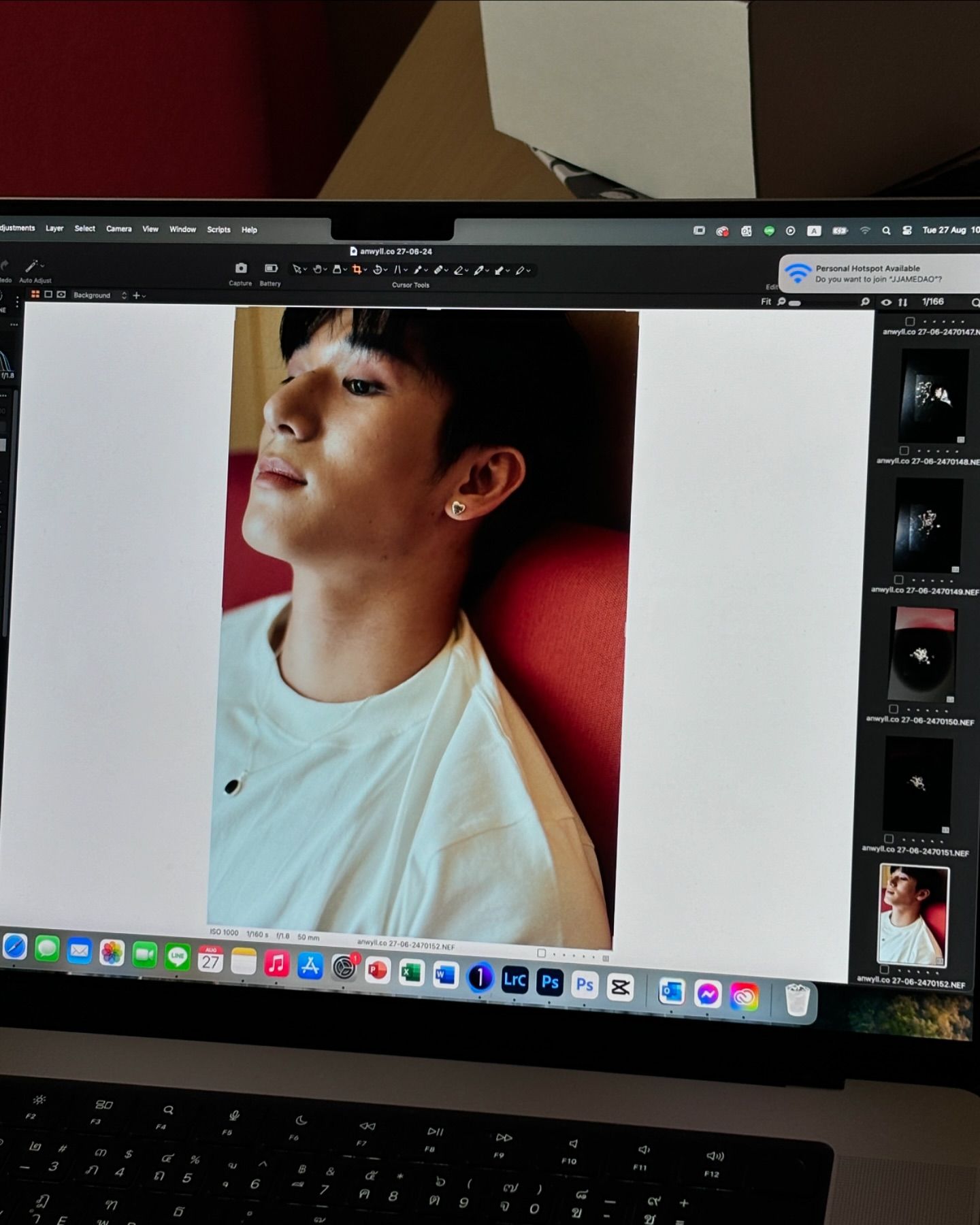Expand the Crop tool options arrow
This screenshot has width=980, height=1225.
pos(365,270)
